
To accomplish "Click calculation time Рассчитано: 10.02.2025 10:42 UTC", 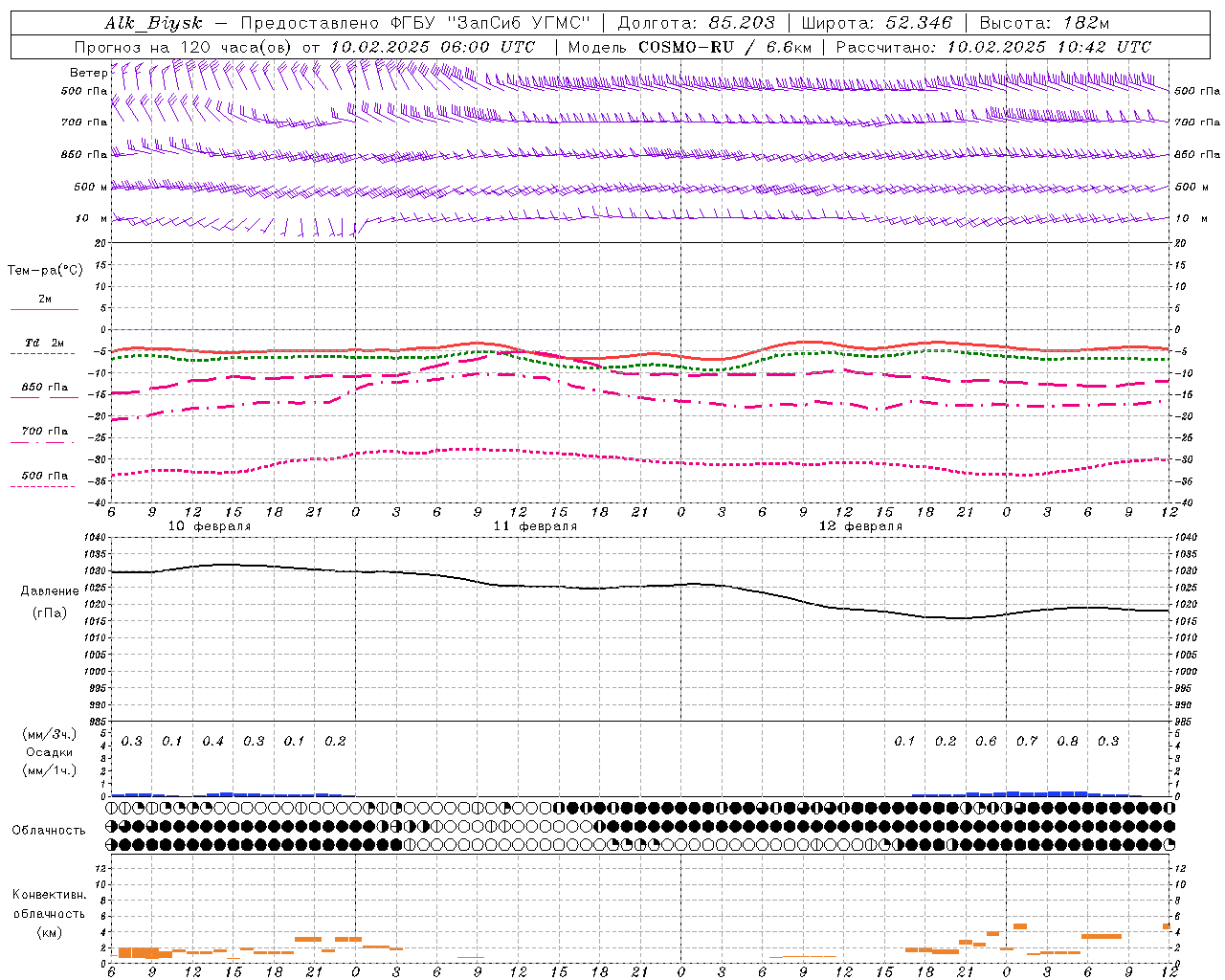I will point(993,47).
